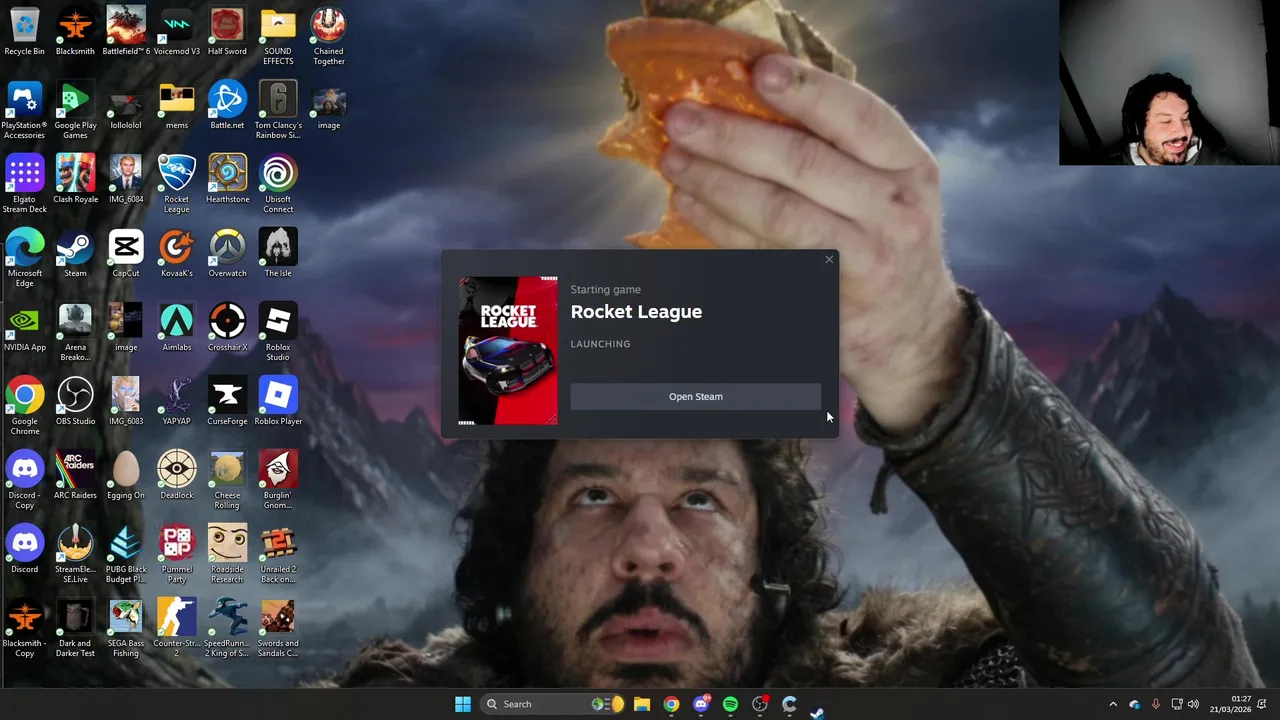Select the Ubisoft Connect desktop icon
The width and height of the screenshot is (1280, 720).
coord(278,185)
